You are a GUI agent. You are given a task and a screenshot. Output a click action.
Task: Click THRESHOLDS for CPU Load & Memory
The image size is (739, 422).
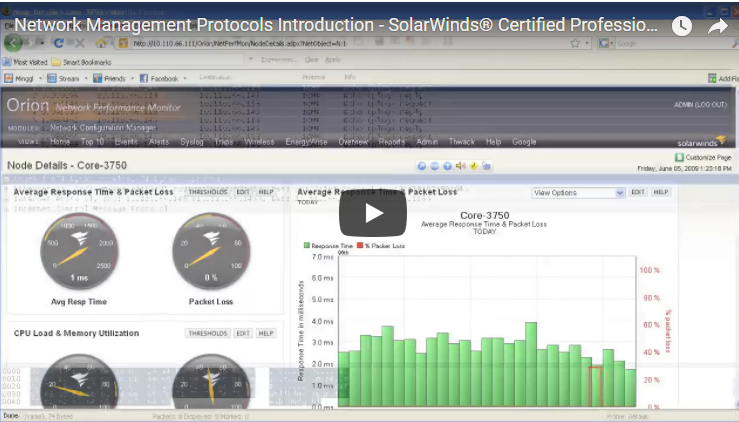pos(208,333)
